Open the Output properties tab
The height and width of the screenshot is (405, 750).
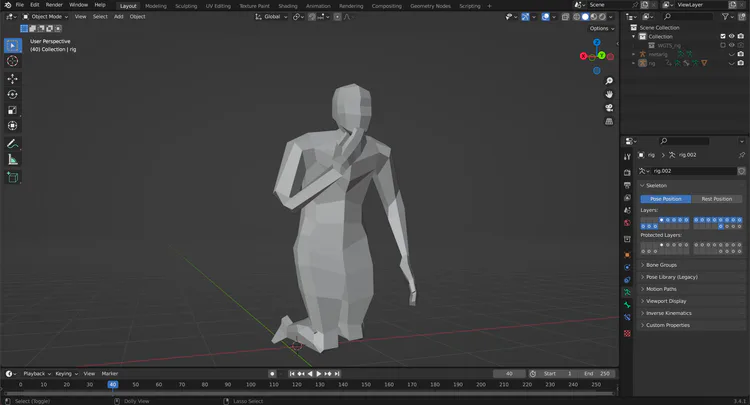(x=627, y=185)
